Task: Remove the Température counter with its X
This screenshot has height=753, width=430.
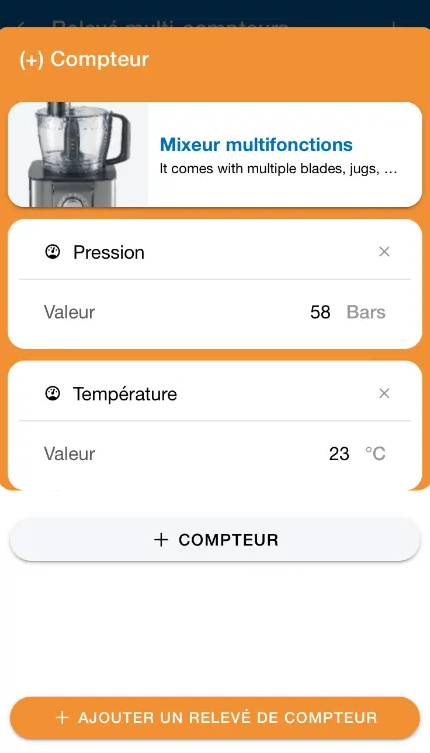Action: (384, 393)
